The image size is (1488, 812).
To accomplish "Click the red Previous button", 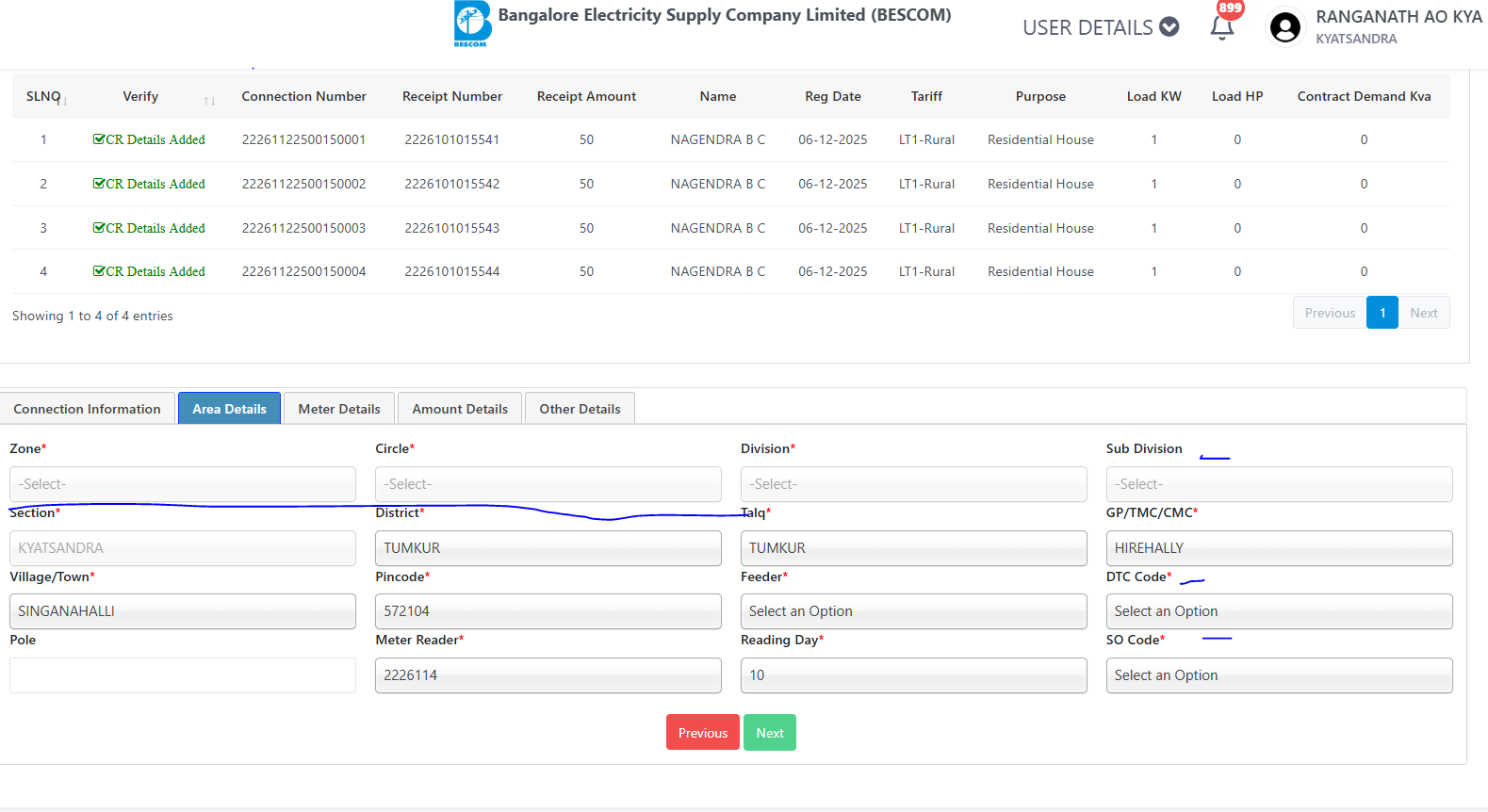I will [x=702, y=733].
